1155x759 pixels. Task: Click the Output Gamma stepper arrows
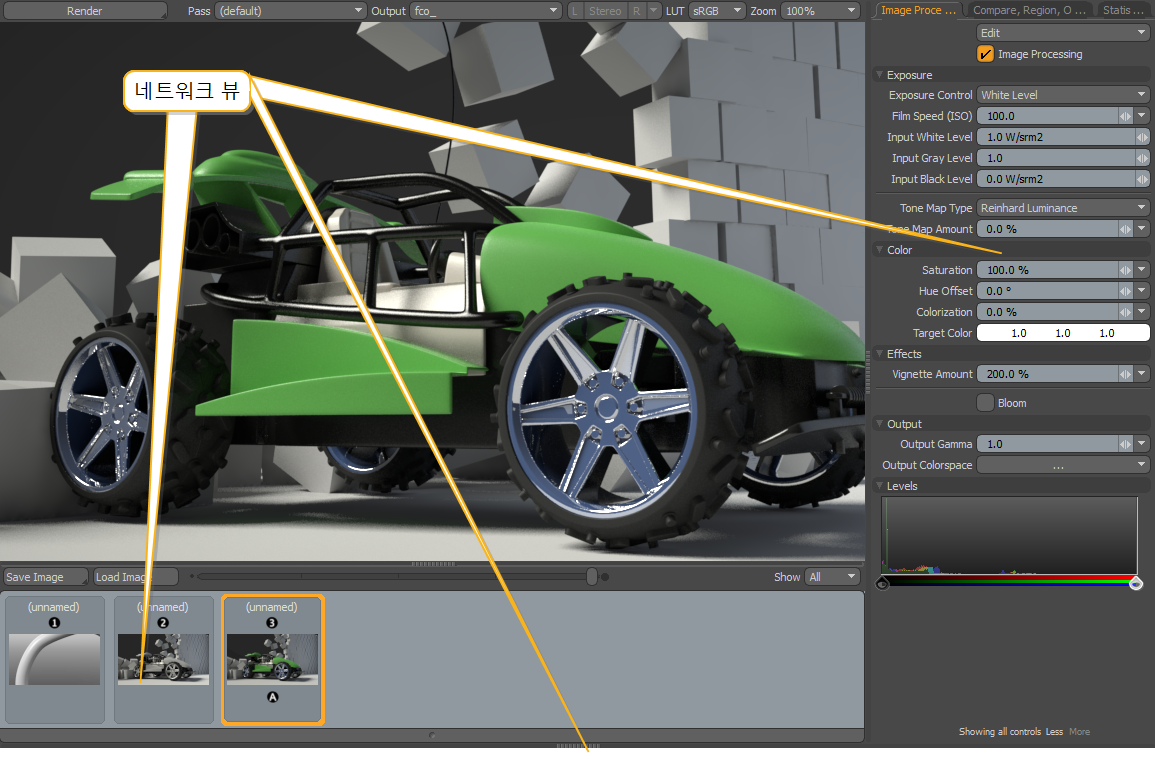1126,444
